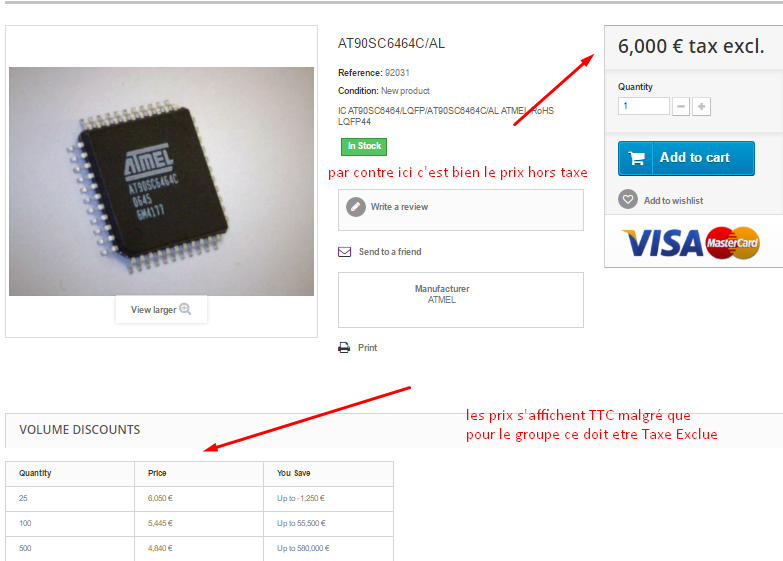The image size is (783, 561).
Task: Click the Atmel chip product image
Action: (x=161, y=181)
